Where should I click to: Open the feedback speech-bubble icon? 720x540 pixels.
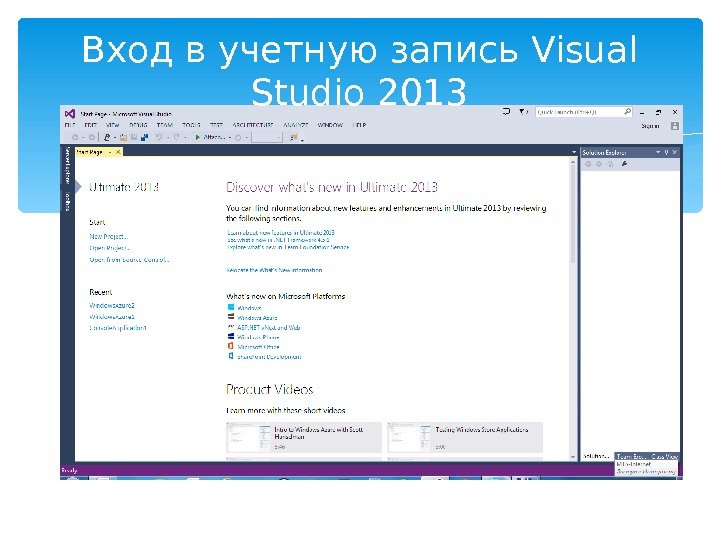506,112
